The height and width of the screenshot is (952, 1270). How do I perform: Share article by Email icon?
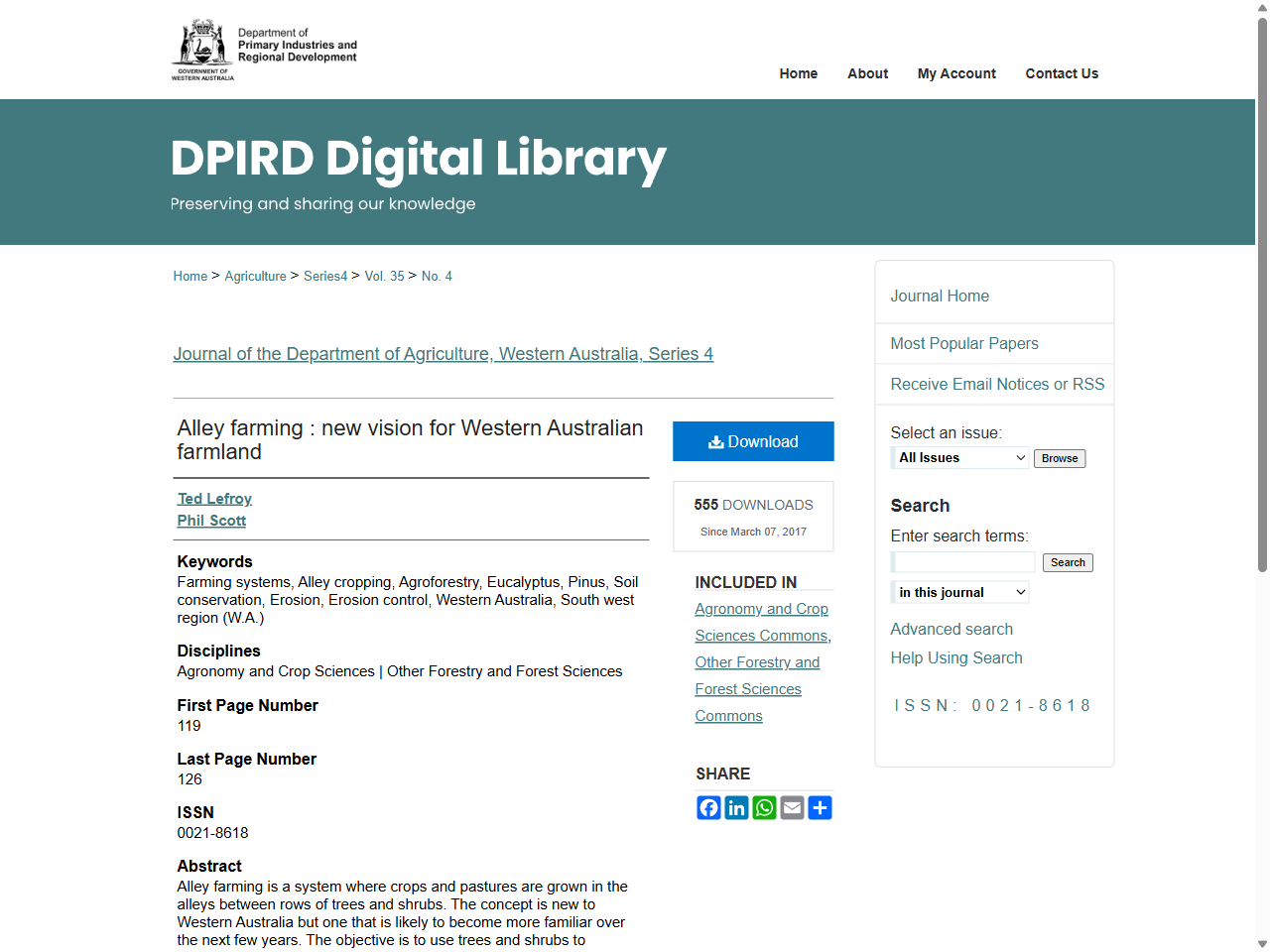(792, 808)
